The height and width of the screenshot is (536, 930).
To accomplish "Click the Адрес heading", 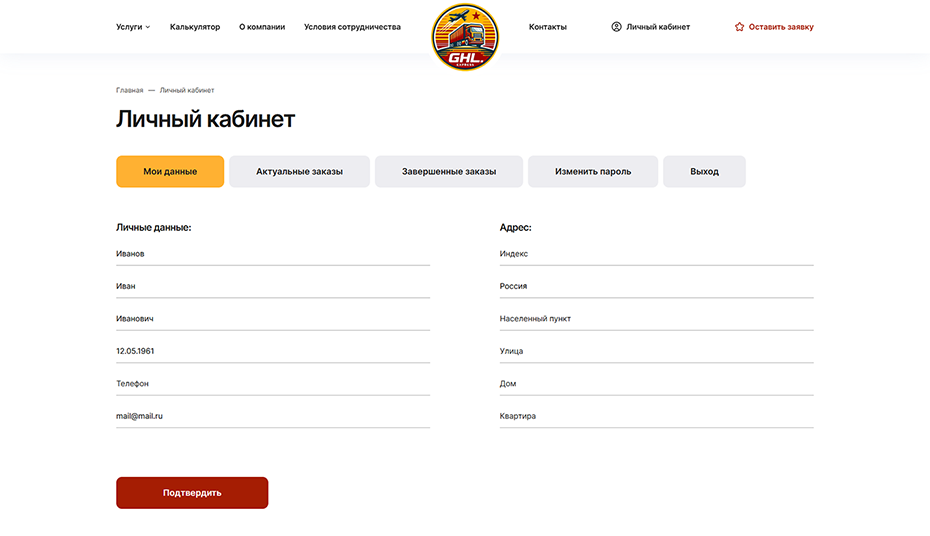I will 515,227.
